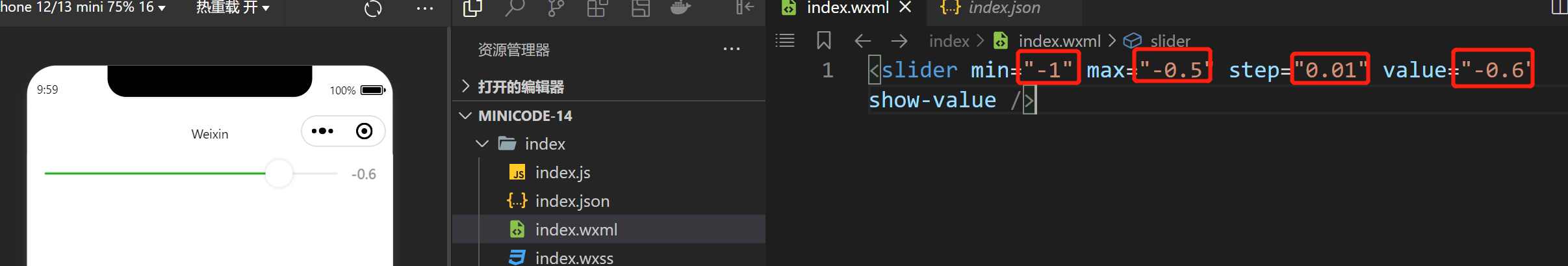The image size is (1568, 266).
Task: Click the slider thumb in the simulator
Action: coord(279,174)
